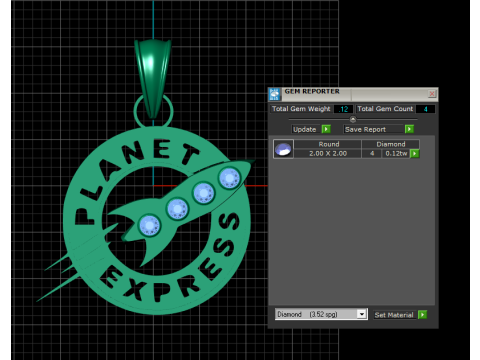Open the Diamond material dropdown
Viewport: 480px width, 360px height.
pos(362,314)
